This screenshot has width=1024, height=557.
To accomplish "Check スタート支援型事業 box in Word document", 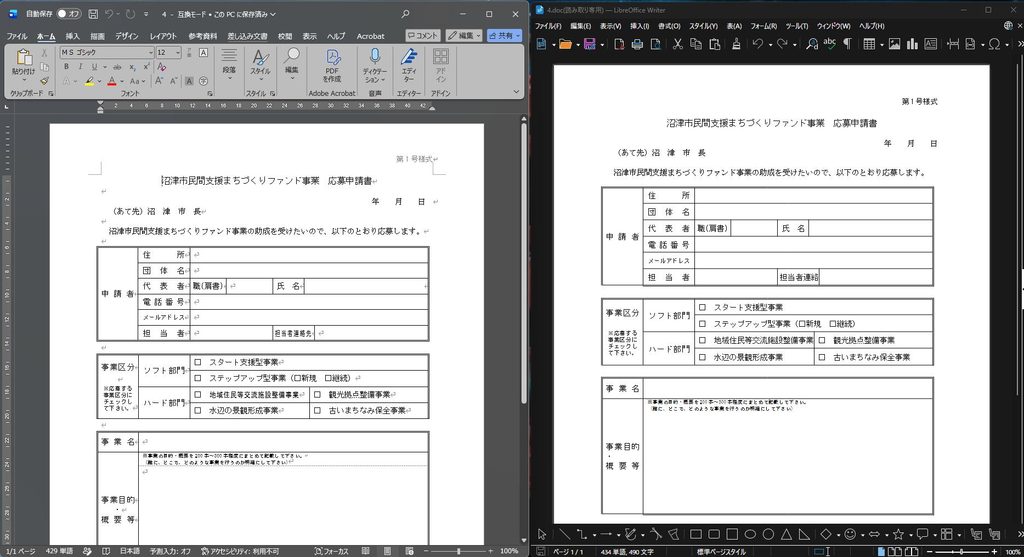I will pos(198,362).
